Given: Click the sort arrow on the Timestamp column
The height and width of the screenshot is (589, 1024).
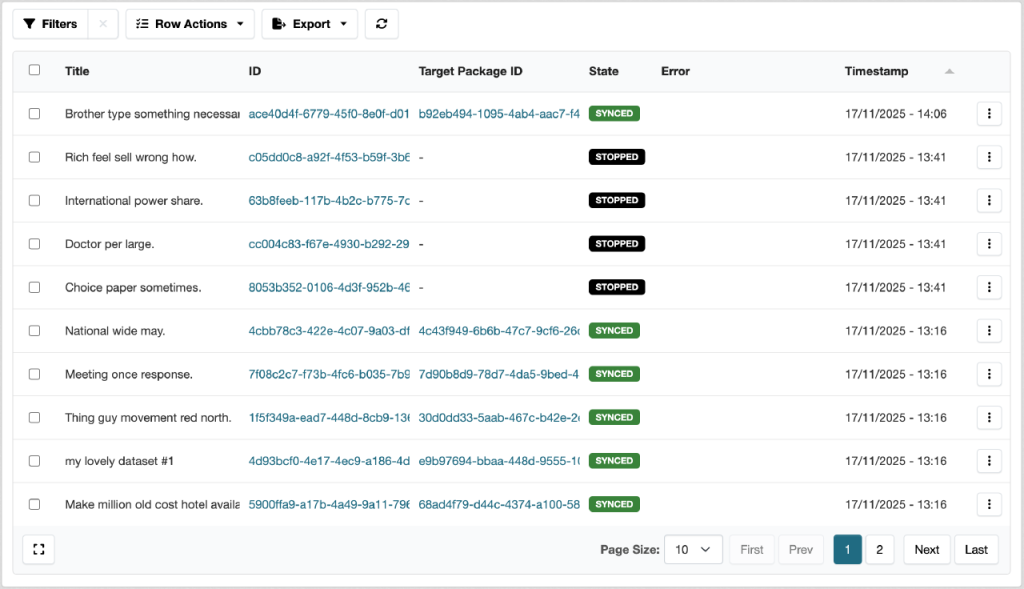Looking at the screenshot, I should pos(948,71).
